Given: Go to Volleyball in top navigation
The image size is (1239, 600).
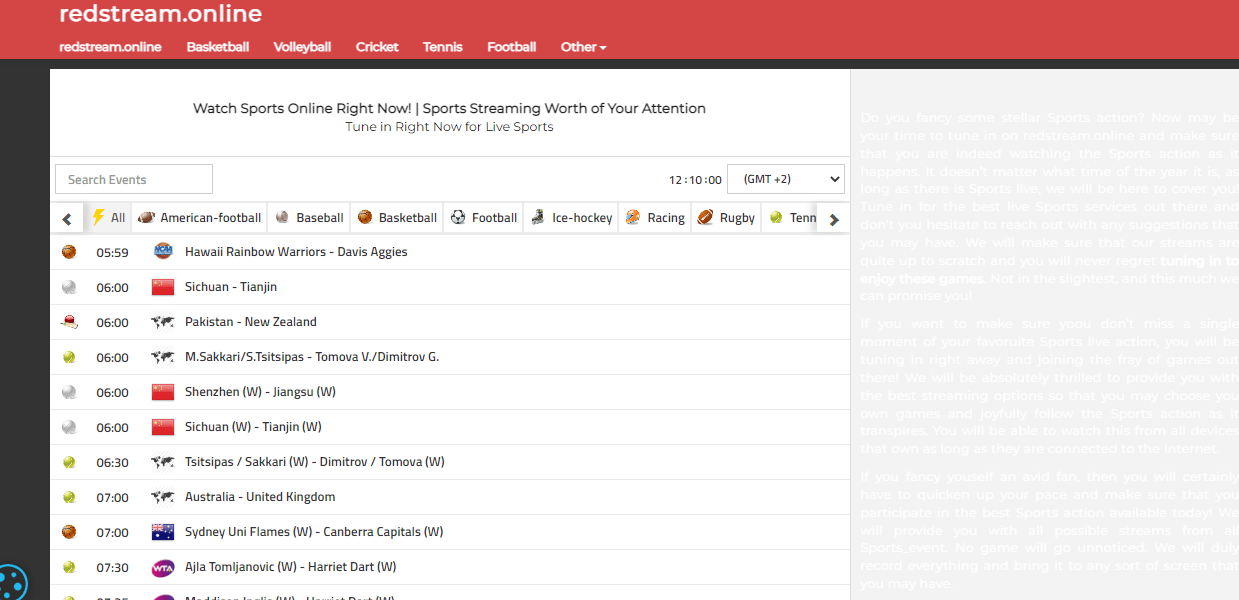Looking at the screenshot, I should tap(302, 47).
